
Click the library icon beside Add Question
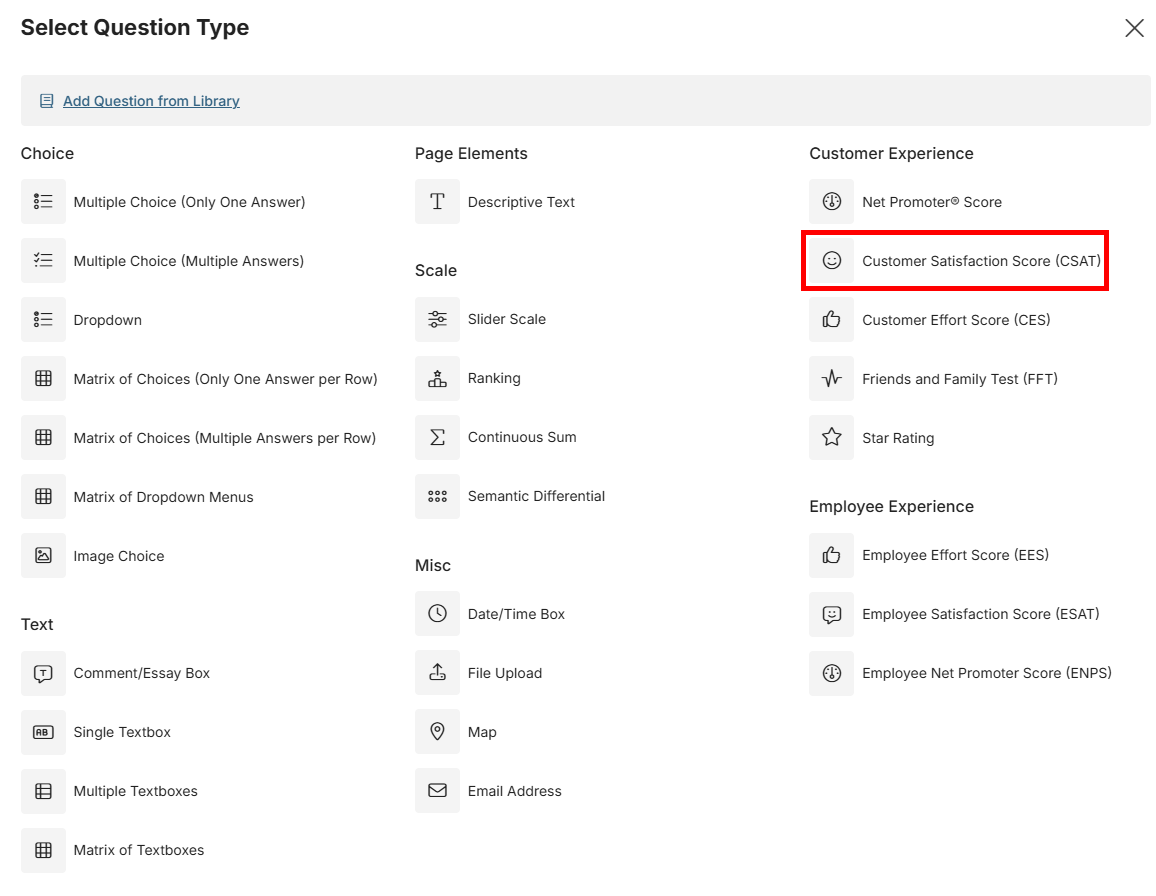[x=46, y=101]
